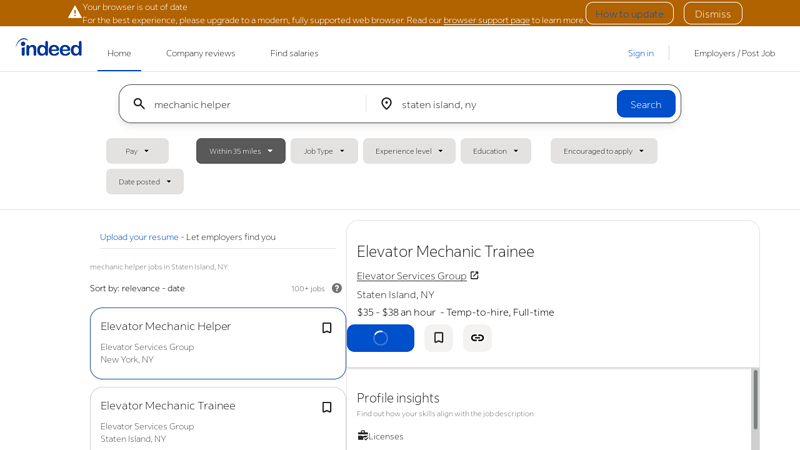This screenshot has width=800, height=450.
Task: Save the Elevator Mechanic Helper job with bookmark
Action: tap(326, 328)
